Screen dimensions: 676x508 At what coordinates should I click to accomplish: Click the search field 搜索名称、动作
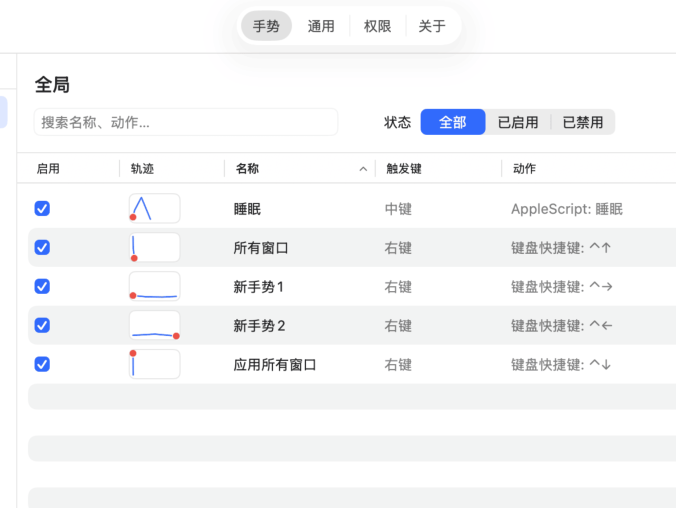(x=186, y=122)
